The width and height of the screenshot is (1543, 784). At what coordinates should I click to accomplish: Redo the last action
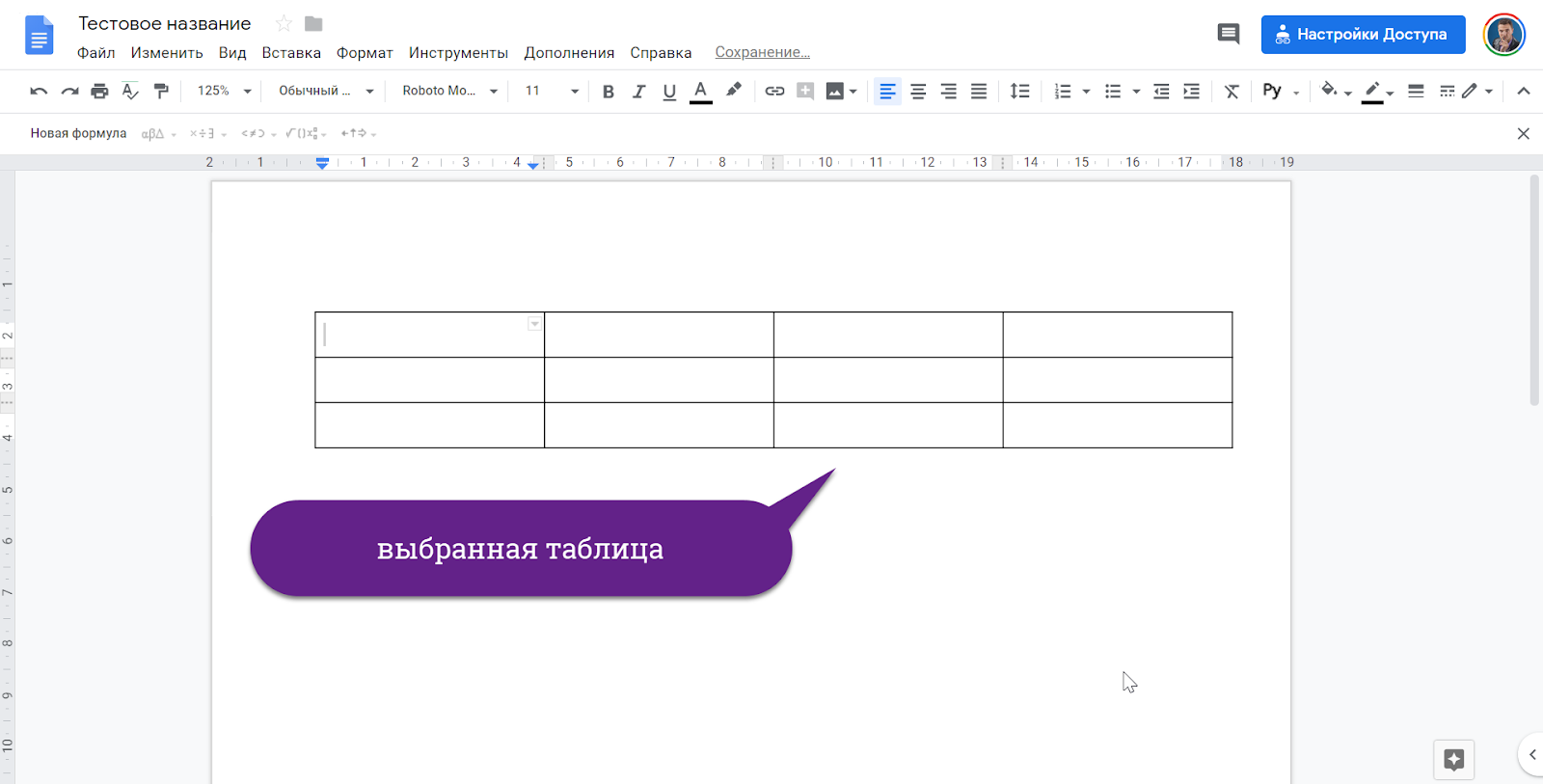coord(69,91)
